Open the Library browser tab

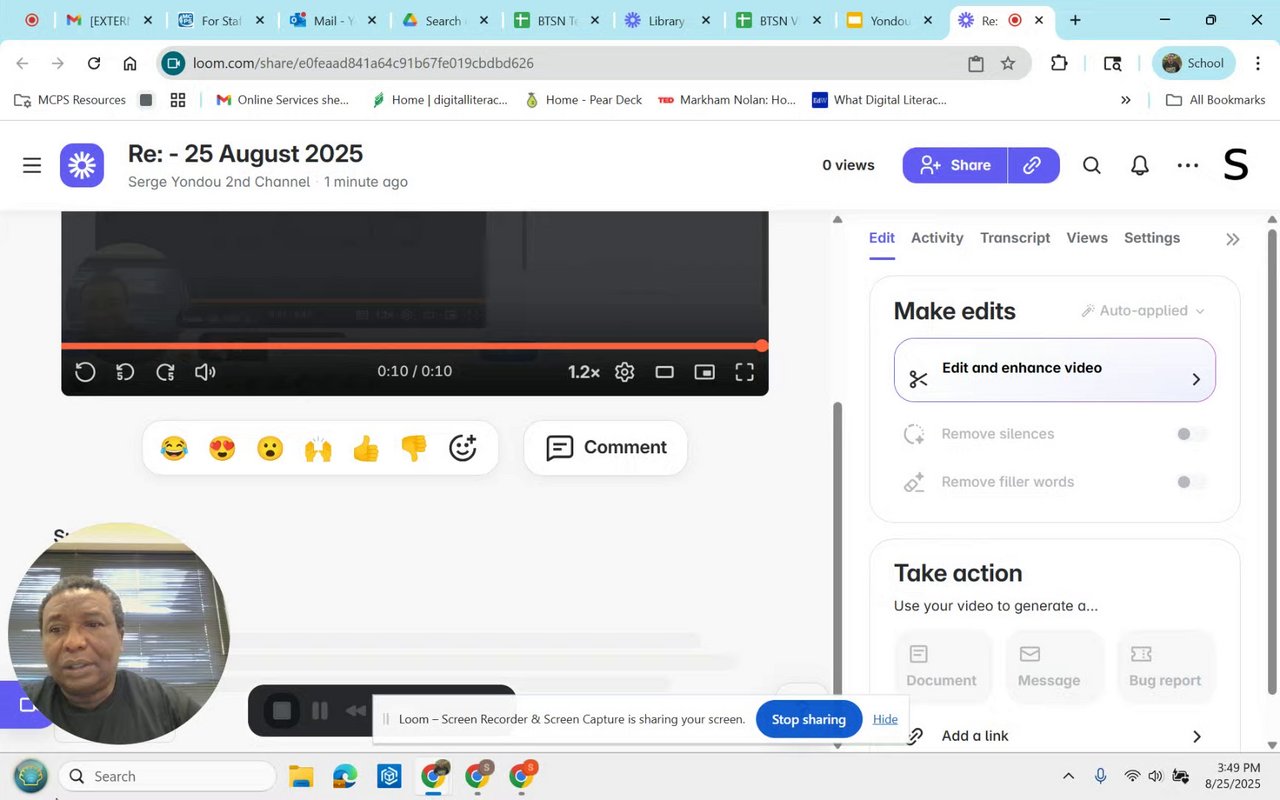[667, 20]
